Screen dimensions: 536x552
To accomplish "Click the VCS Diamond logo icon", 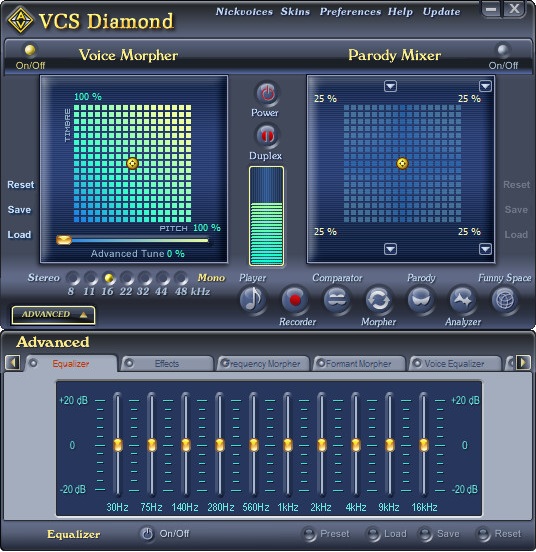I will [20, 20].
